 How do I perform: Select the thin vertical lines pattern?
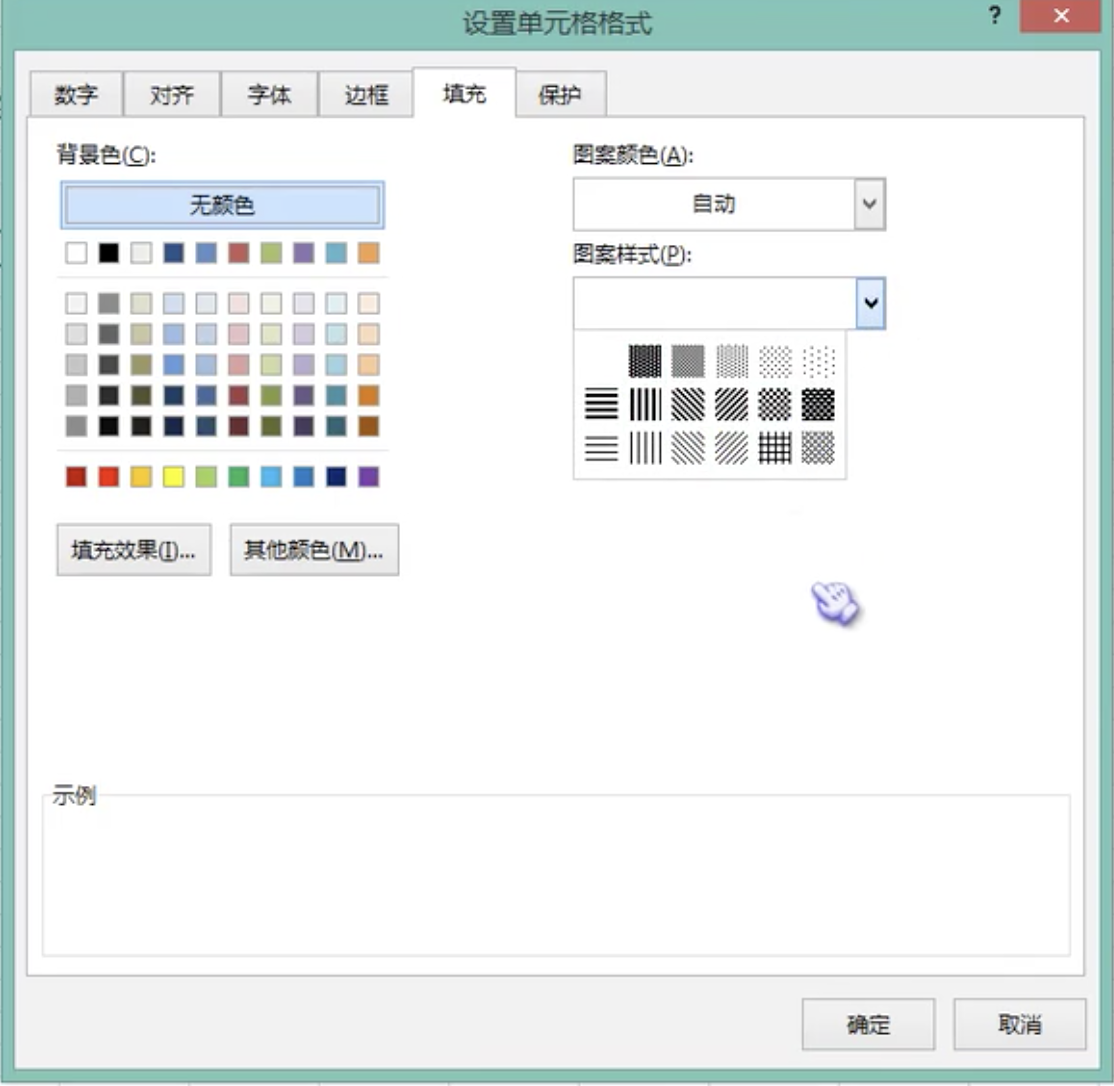[x=644, y=448]
